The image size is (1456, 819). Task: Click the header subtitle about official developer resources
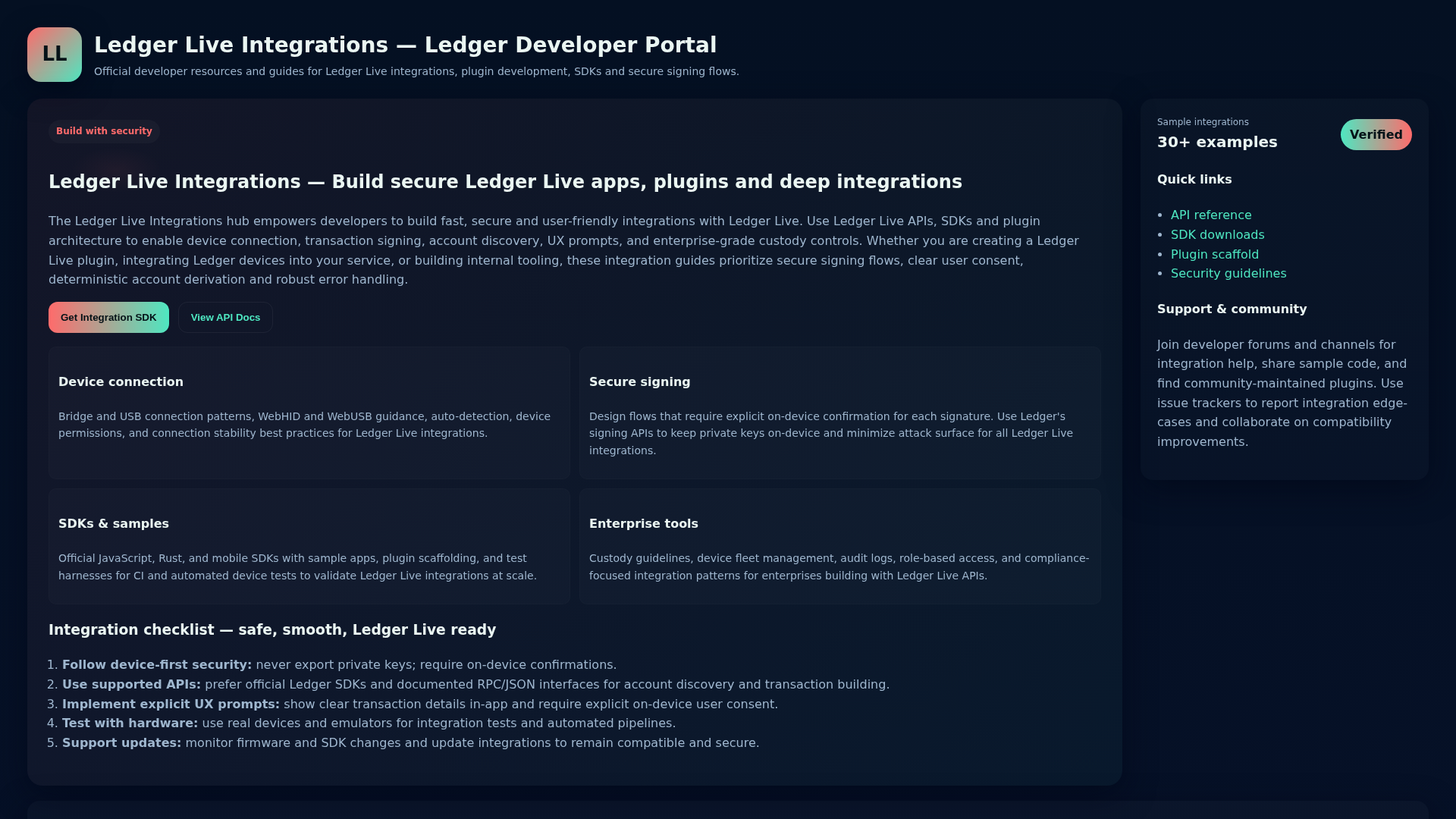tap(416, 71)
